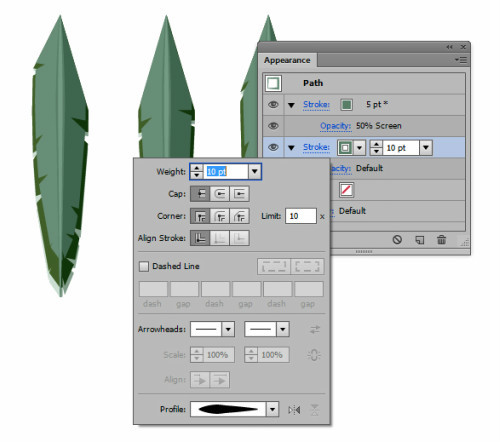Select the Projecting Cap icon

pyautogui.click(x=239, y=194)
